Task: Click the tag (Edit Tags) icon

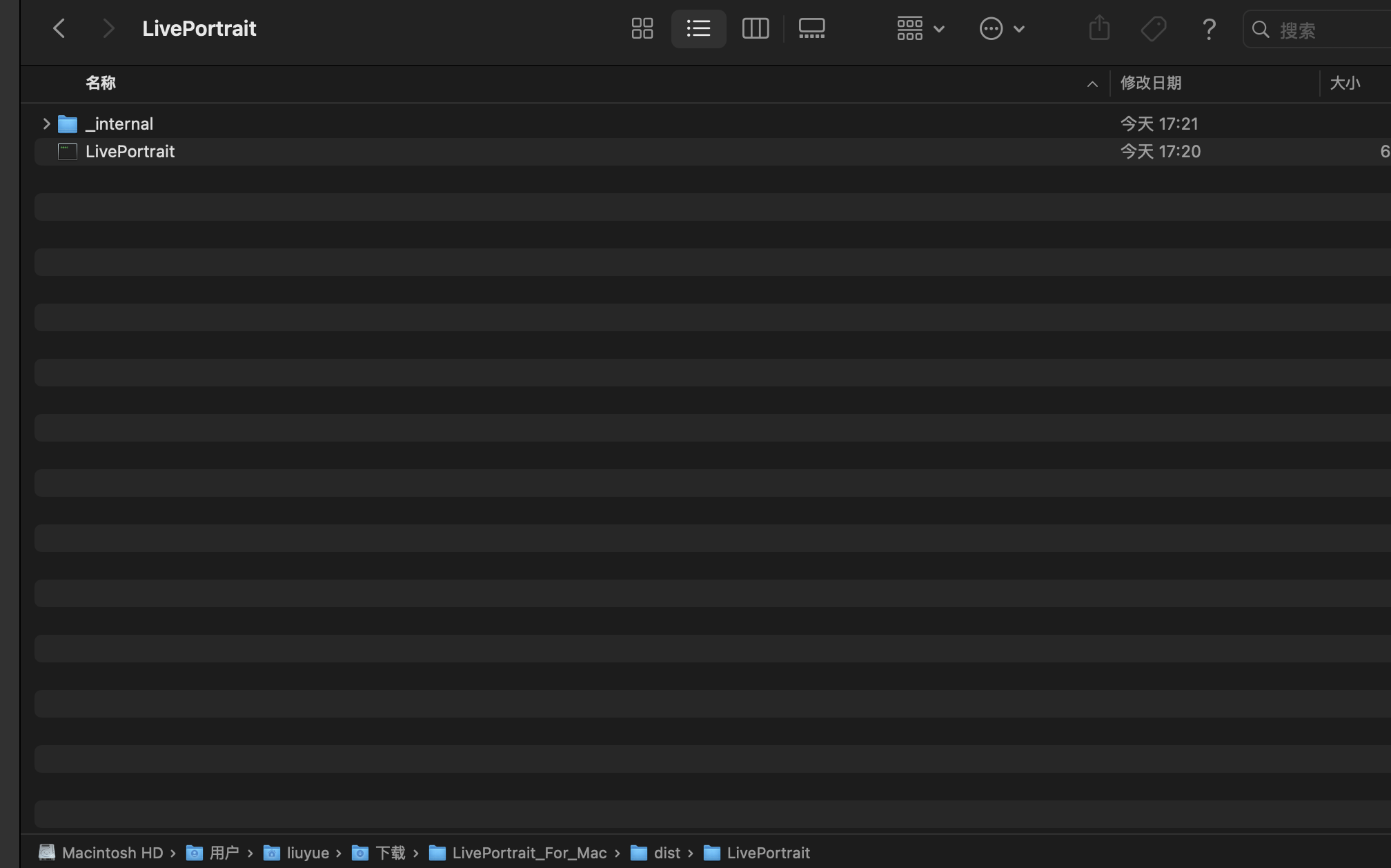Action: pos(1153,28)
